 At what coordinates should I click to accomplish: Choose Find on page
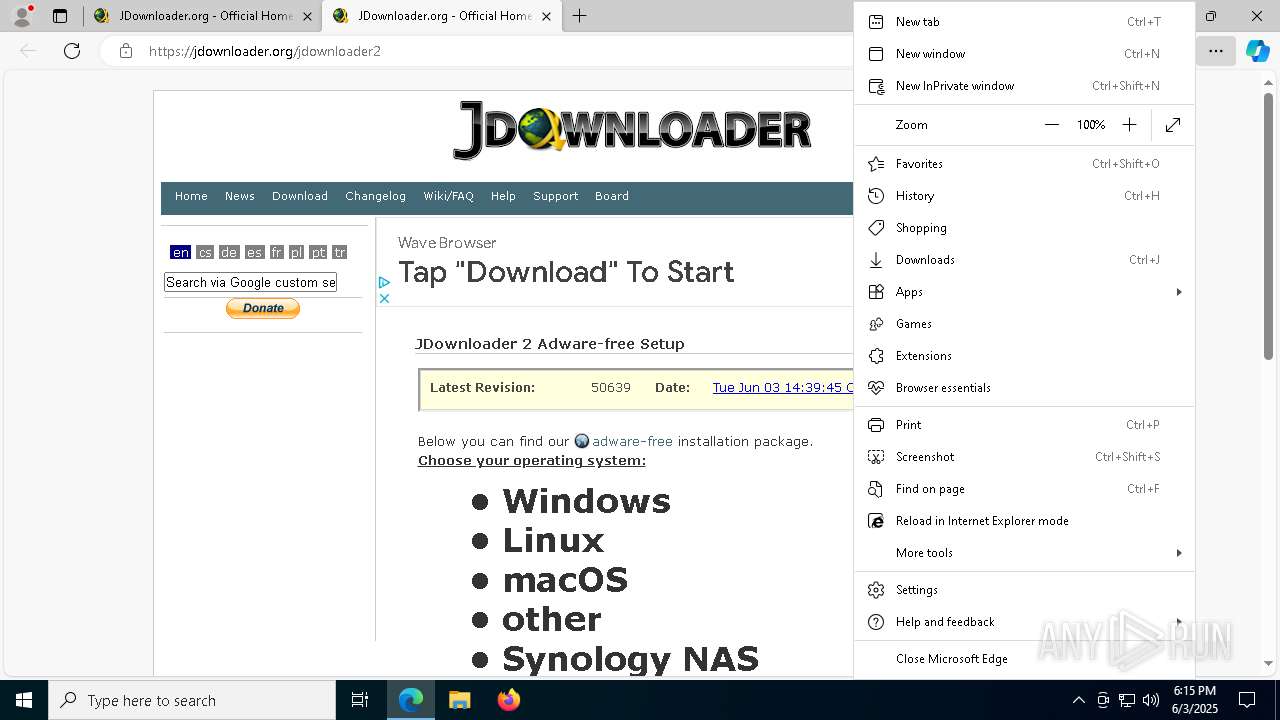(x=1024, y=489)
